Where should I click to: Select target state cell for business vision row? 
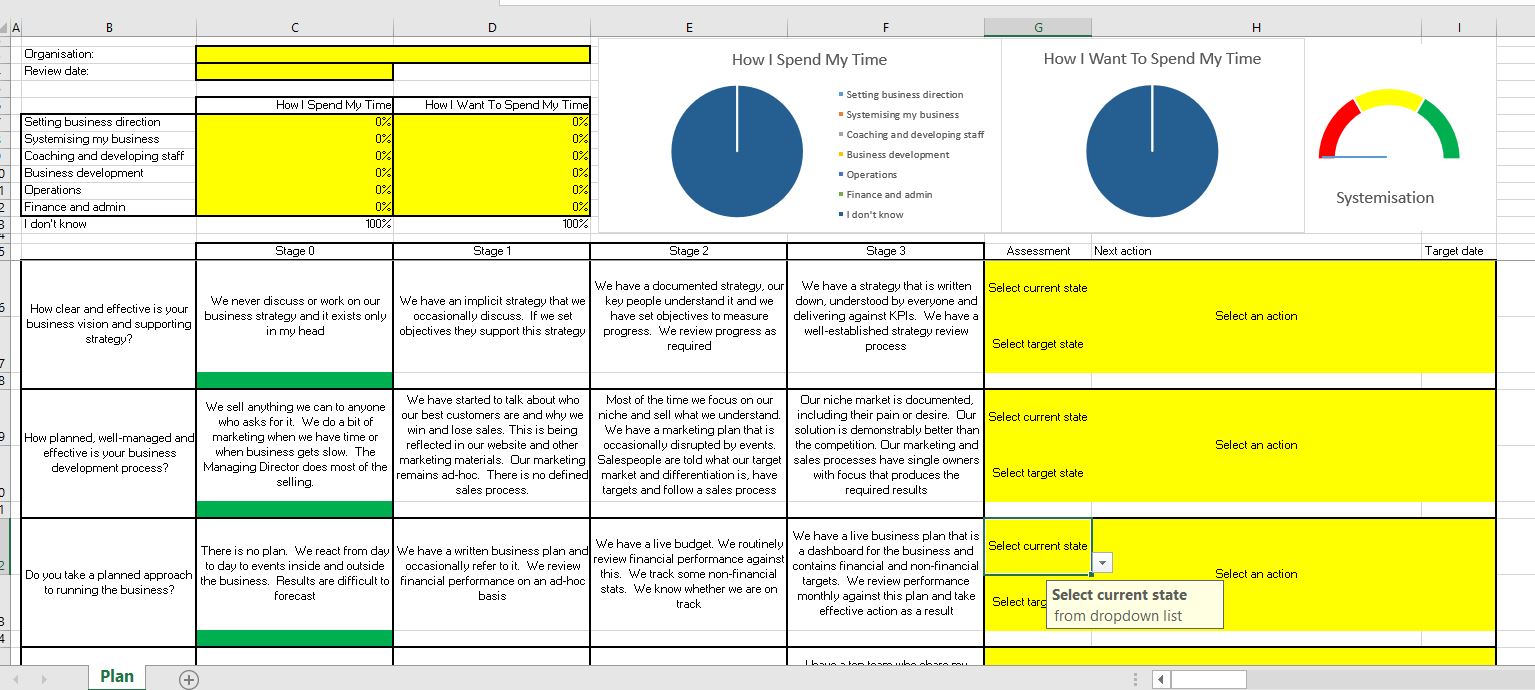tap(1038, 344)
